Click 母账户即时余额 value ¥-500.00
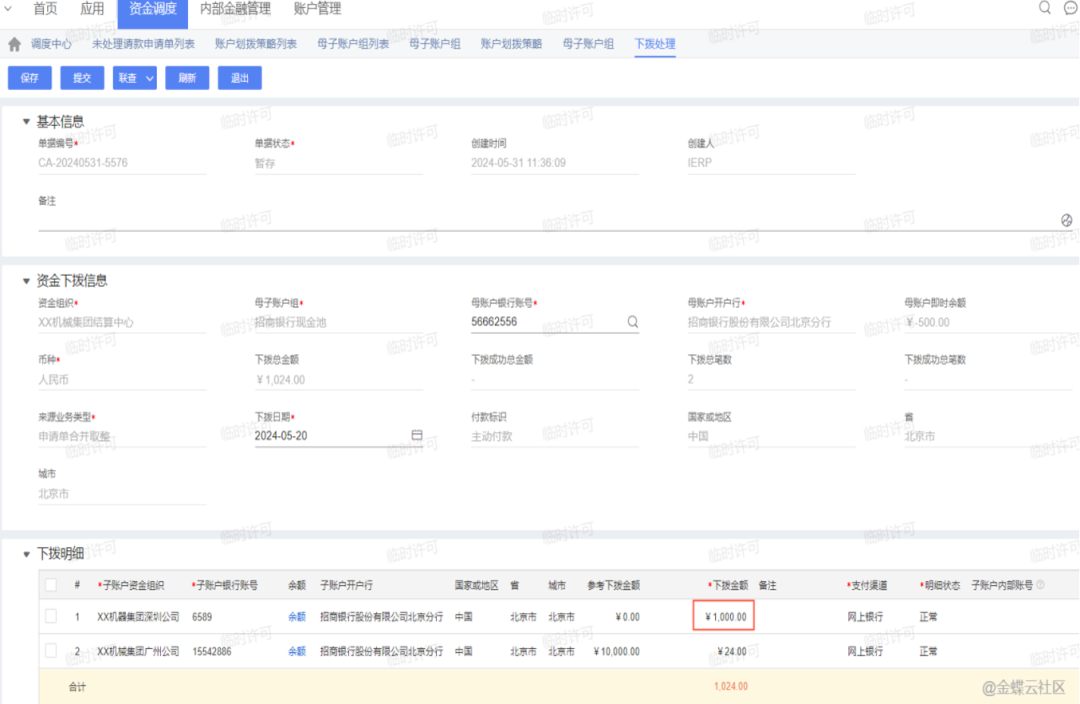This screenshot has width=1080, height=704. pyautogui.click(x=927, y=322)
